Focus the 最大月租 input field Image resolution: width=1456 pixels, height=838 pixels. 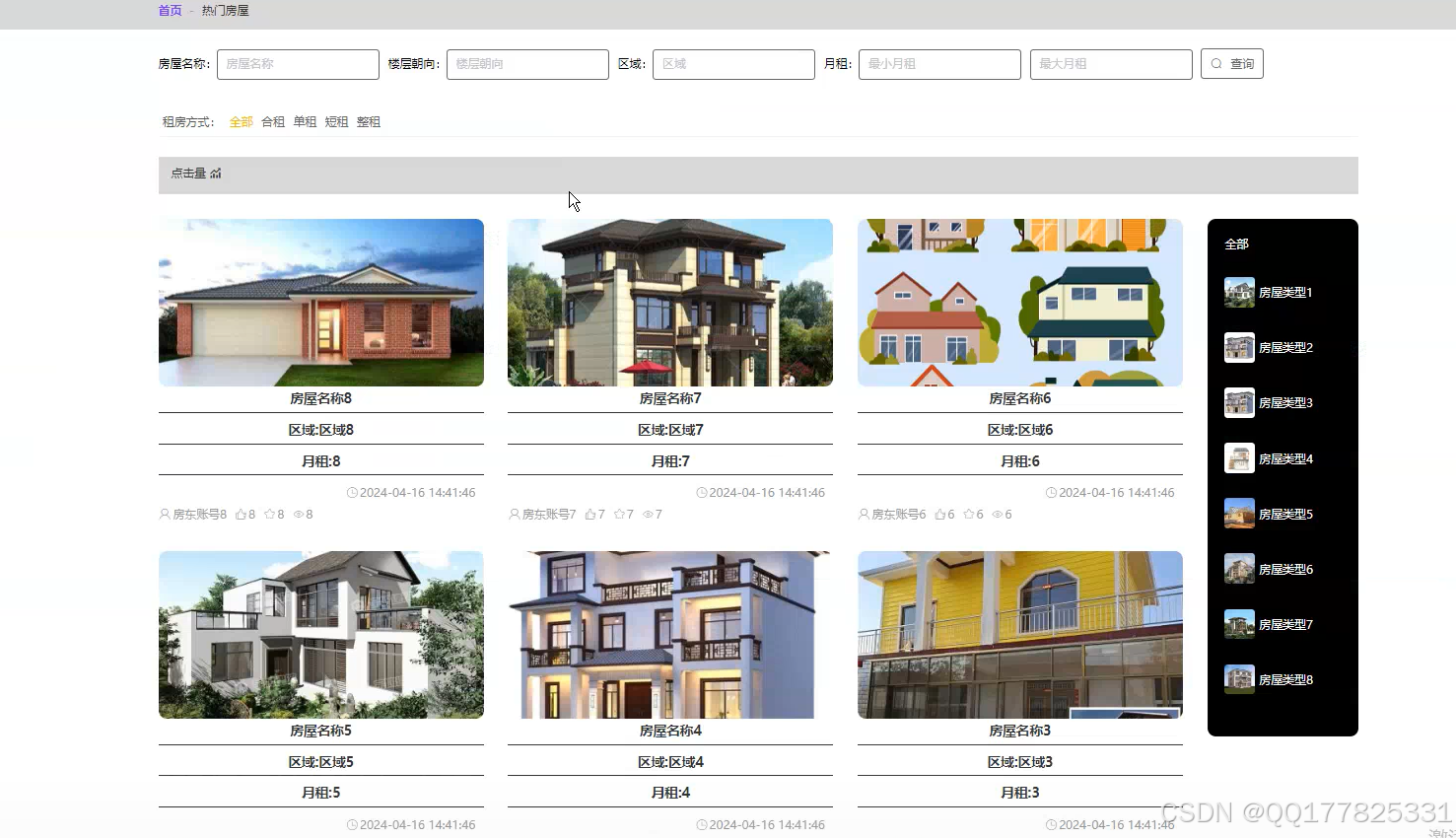tap(1111, 64)
